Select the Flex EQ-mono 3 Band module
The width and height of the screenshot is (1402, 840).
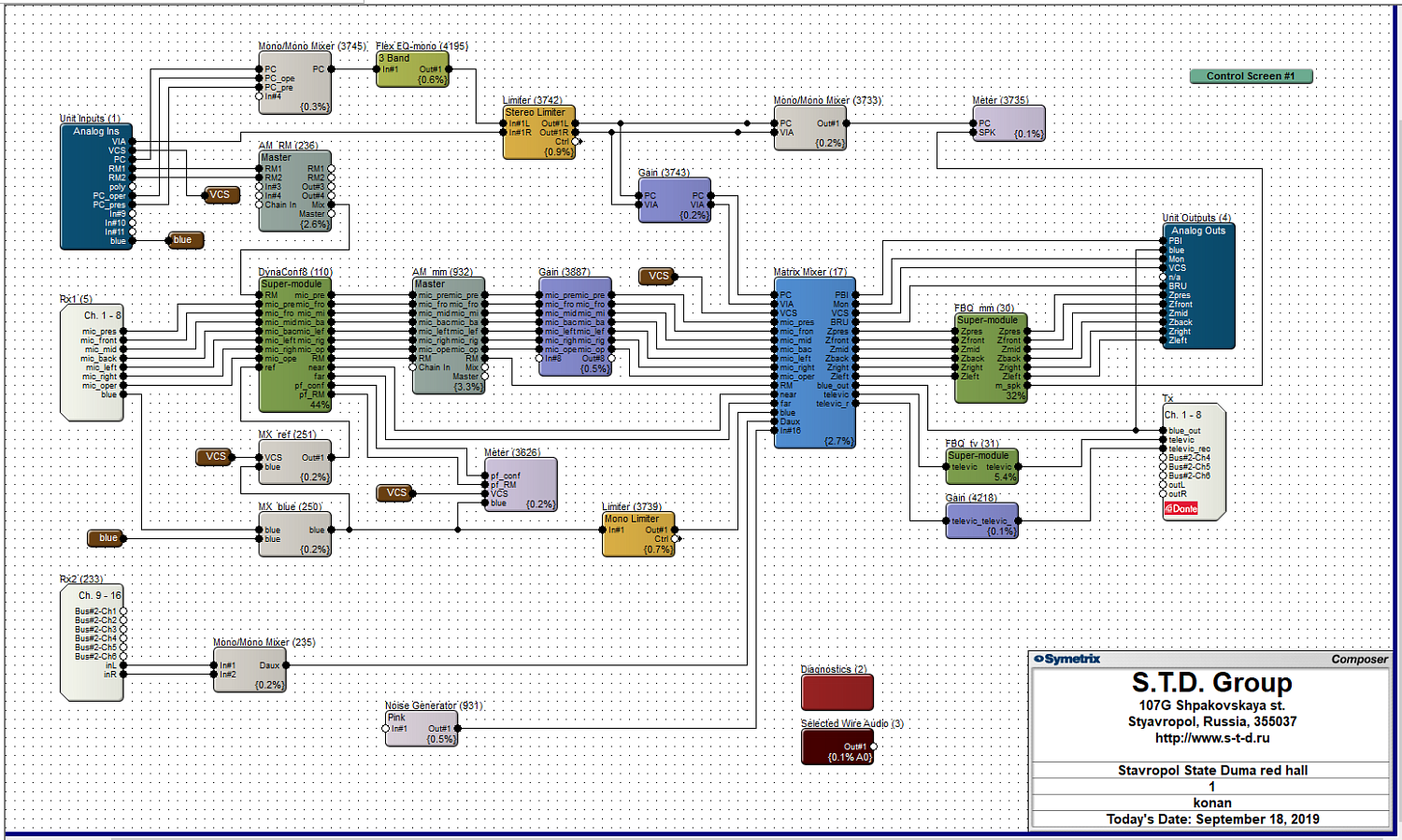click(412, 70)
